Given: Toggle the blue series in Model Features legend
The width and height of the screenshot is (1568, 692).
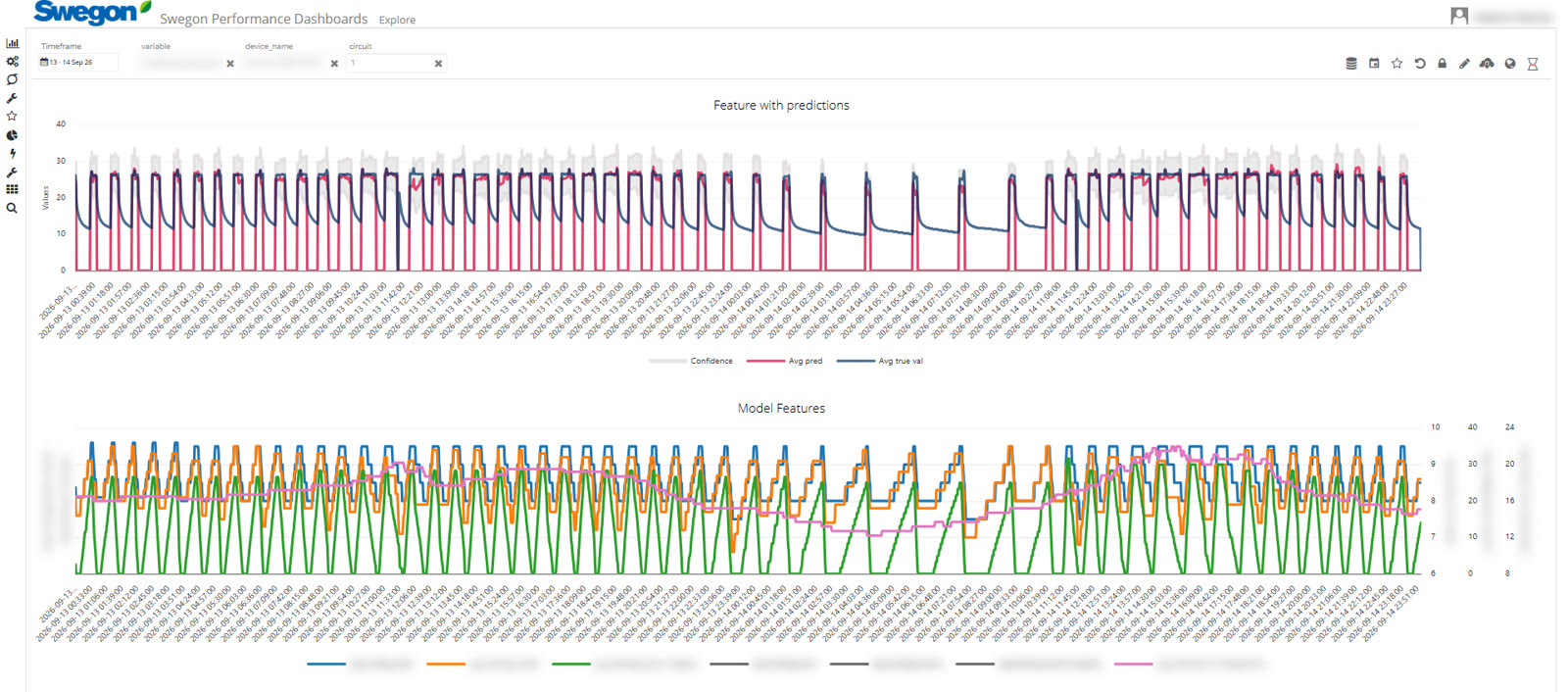Looking at the screenshot, I should click(361, 664).
